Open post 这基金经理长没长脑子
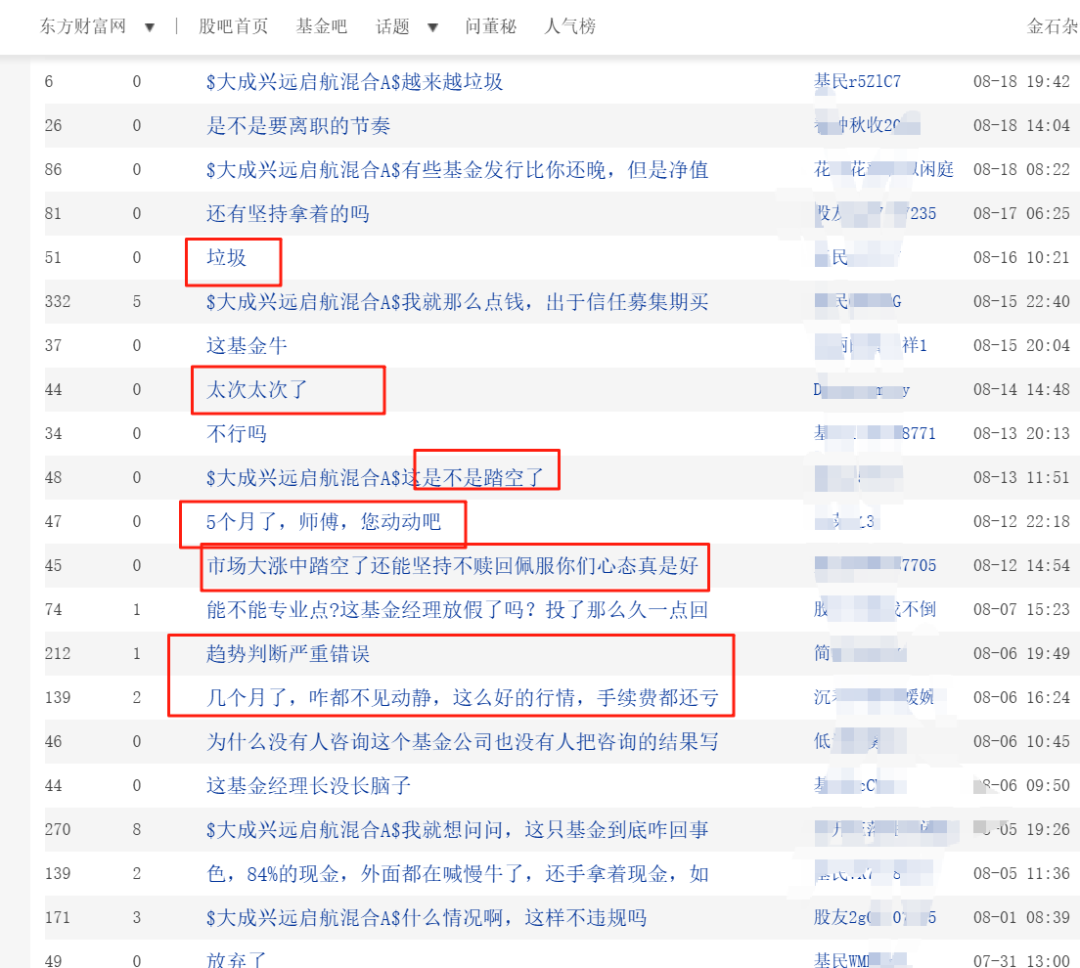 click(x=309, y=785)
